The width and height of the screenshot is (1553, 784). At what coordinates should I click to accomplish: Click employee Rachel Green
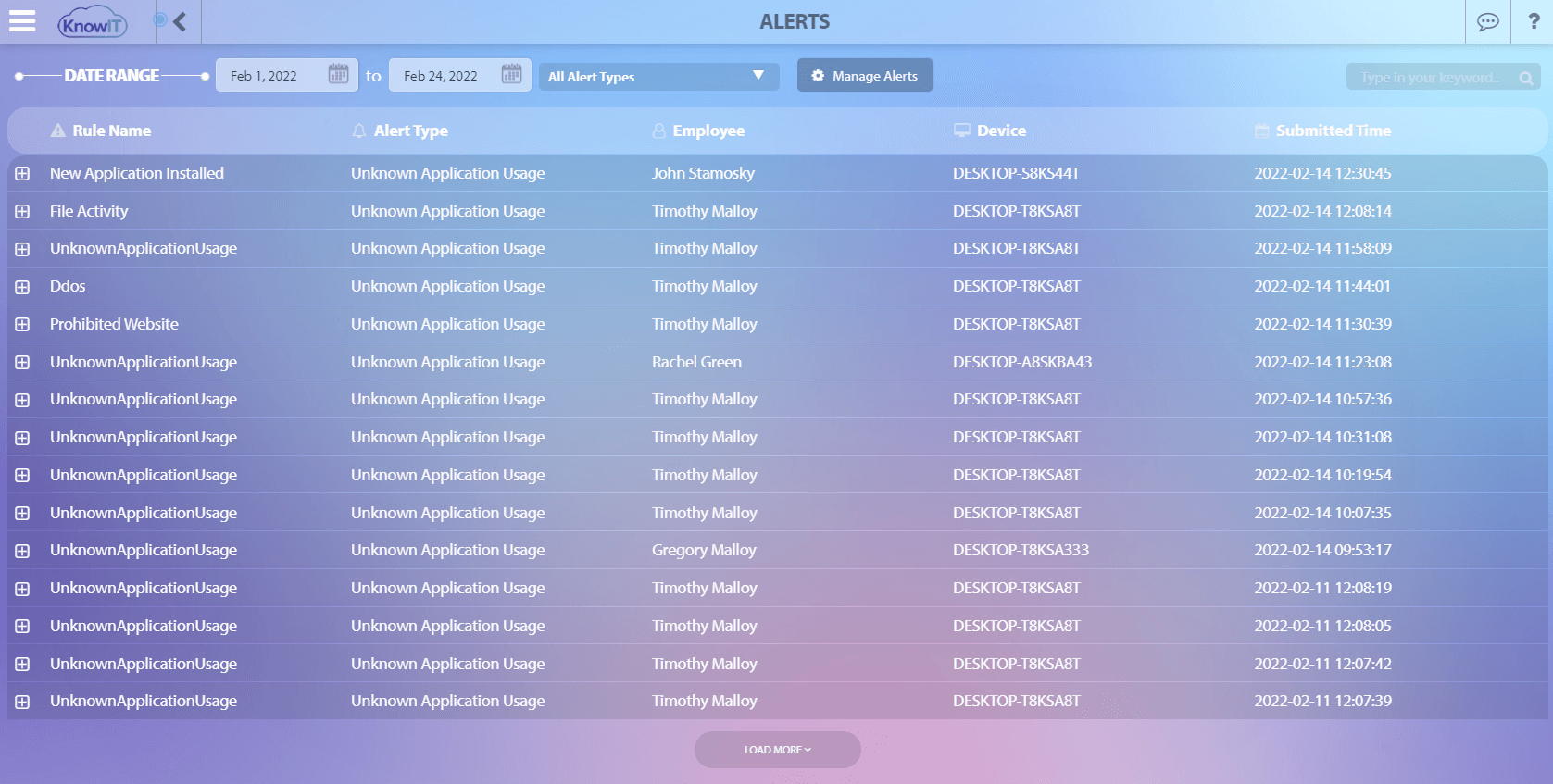pyautogui.click(x=696, y=362)
